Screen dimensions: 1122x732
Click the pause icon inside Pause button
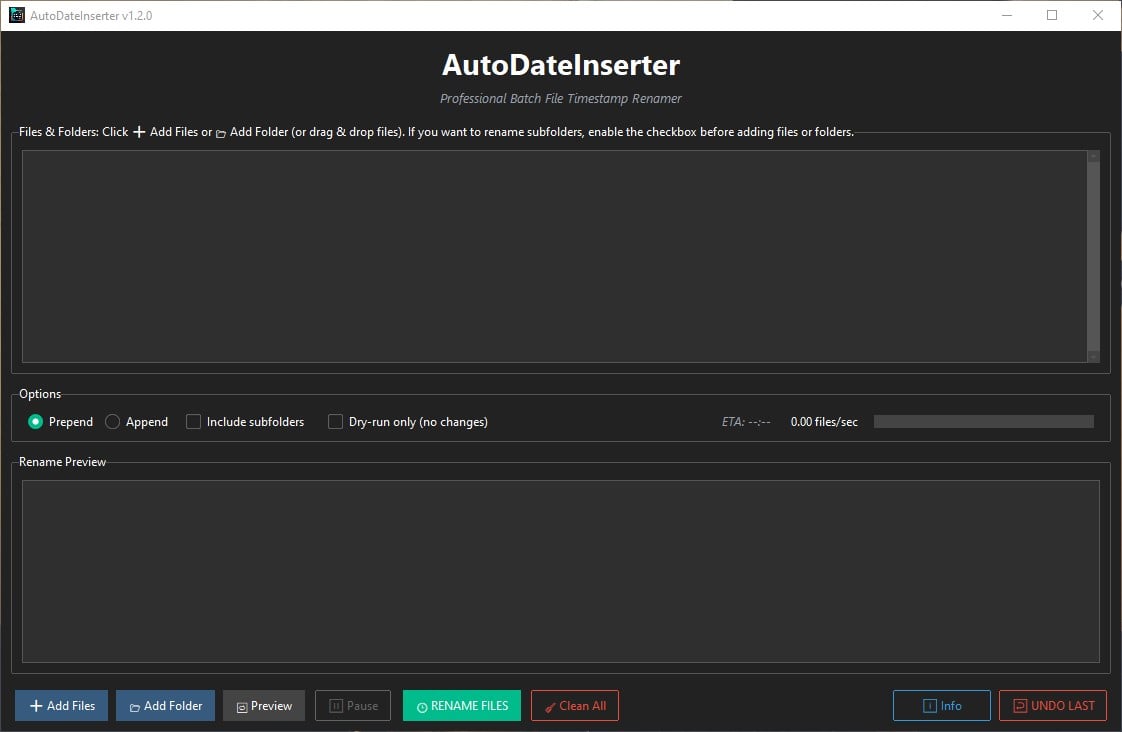coord(338,705)
